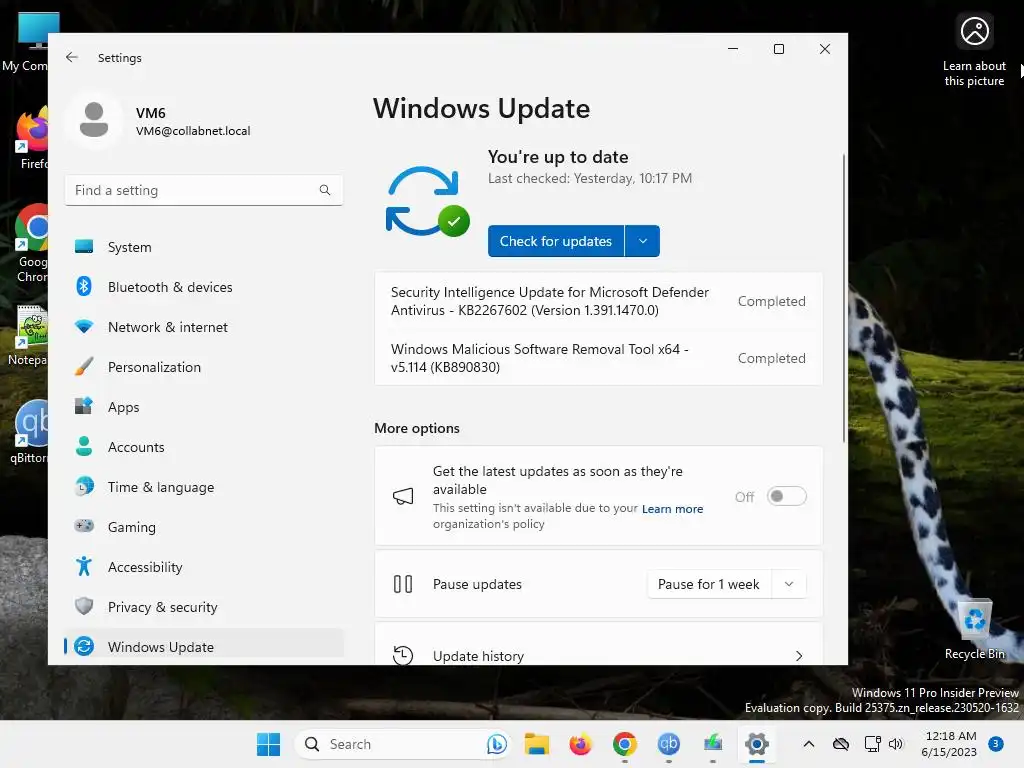The image size is (1024, 768).
Task: Click the More options heading
Action: point(417,428)
